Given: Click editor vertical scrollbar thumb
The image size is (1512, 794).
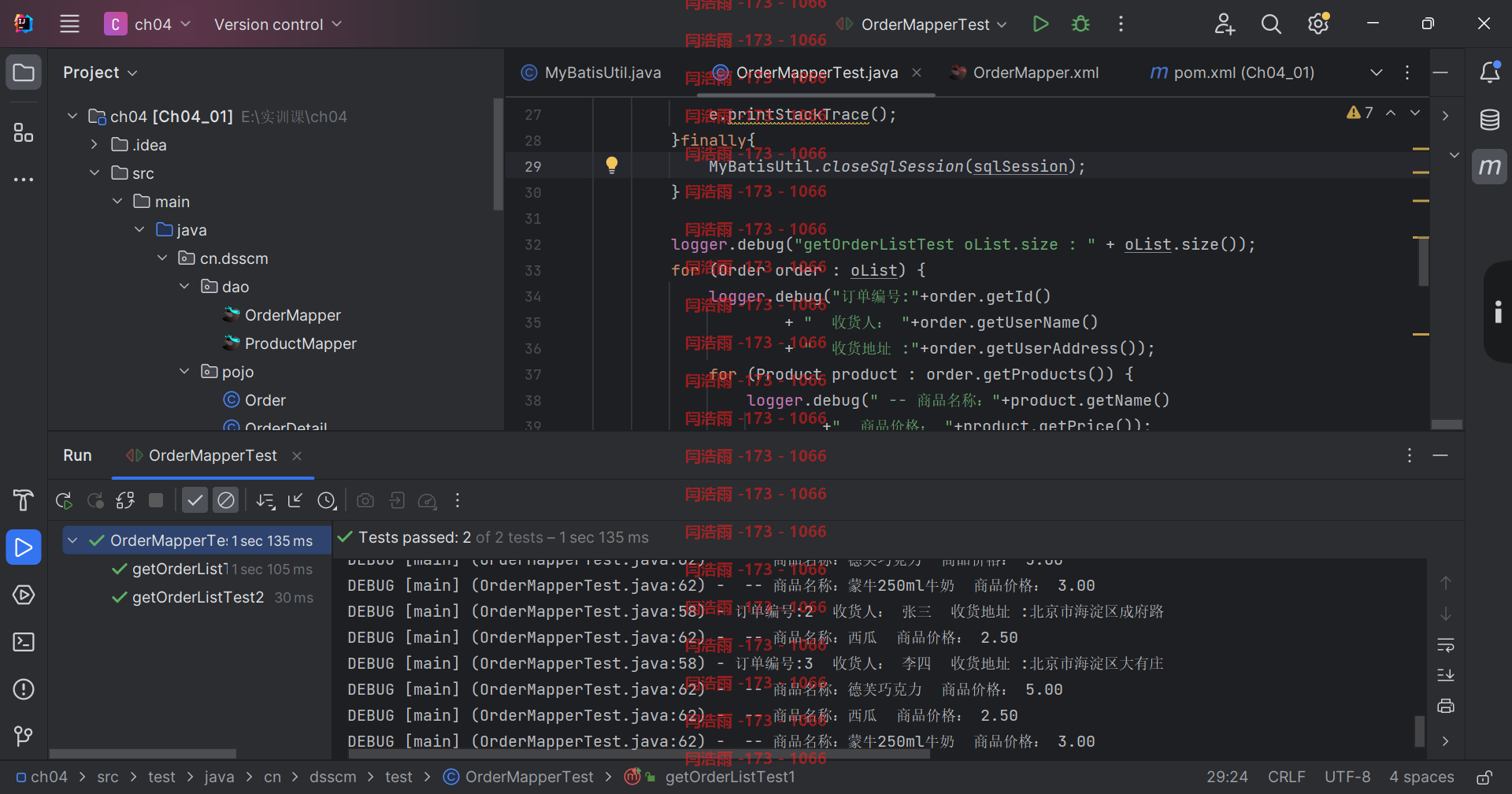Looking at the screenshot, I should click(x=1424, y=262).
